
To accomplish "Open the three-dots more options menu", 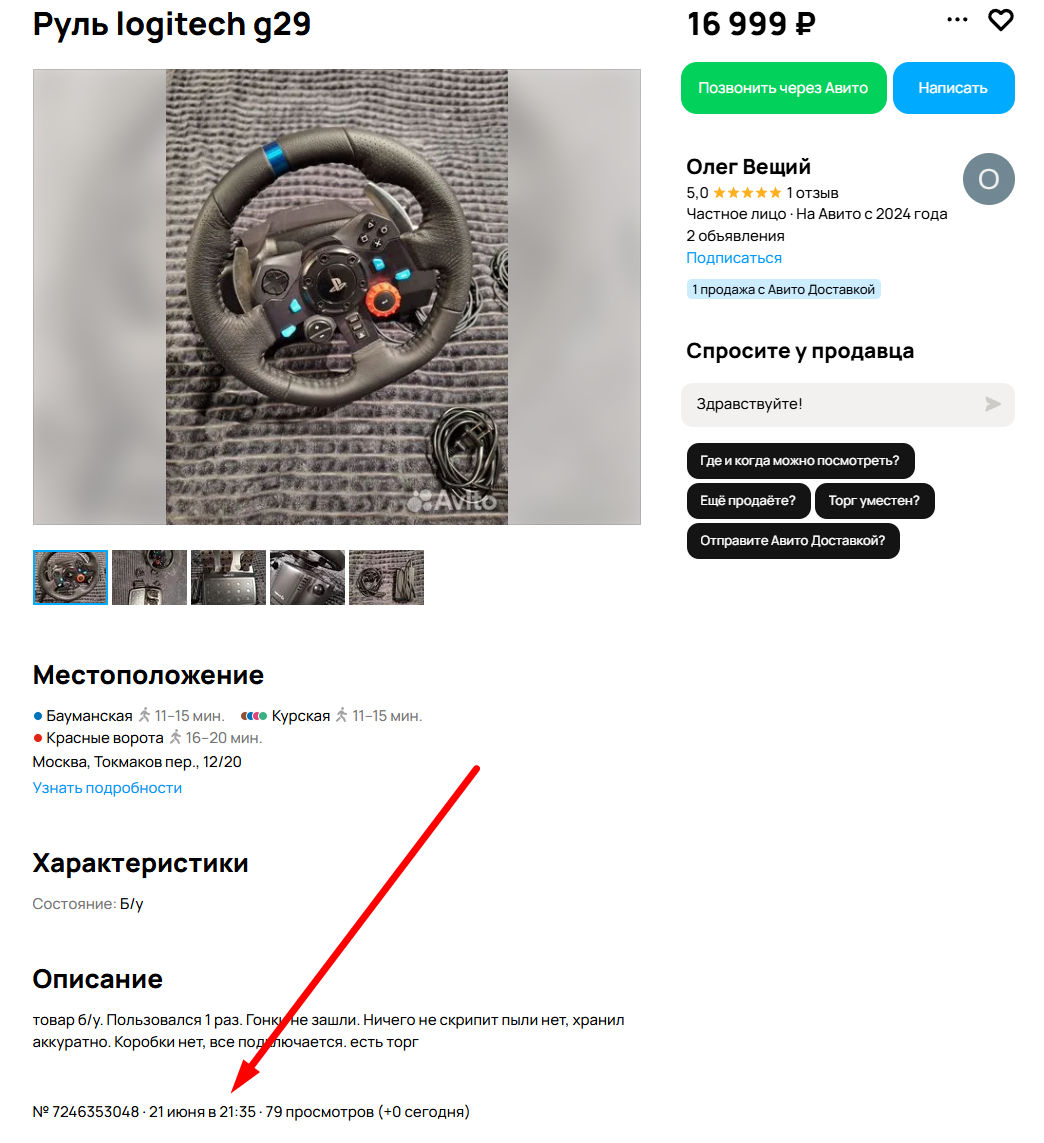I will (x=957, y=20).
